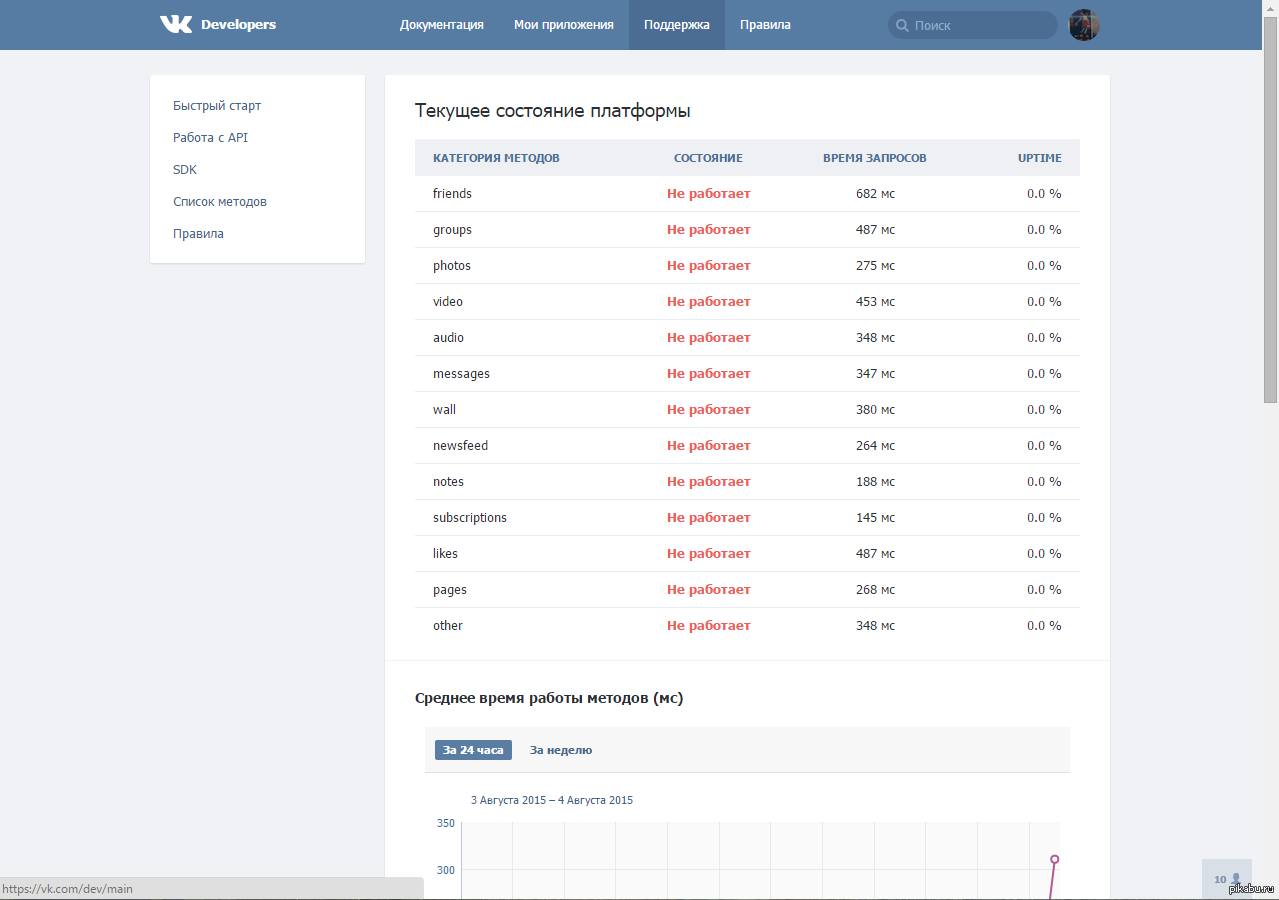Image resolution: width=1279 pixels, height=900 pixels.
Task: Navigate to SDK sidebar link
Action: [185, 170]
